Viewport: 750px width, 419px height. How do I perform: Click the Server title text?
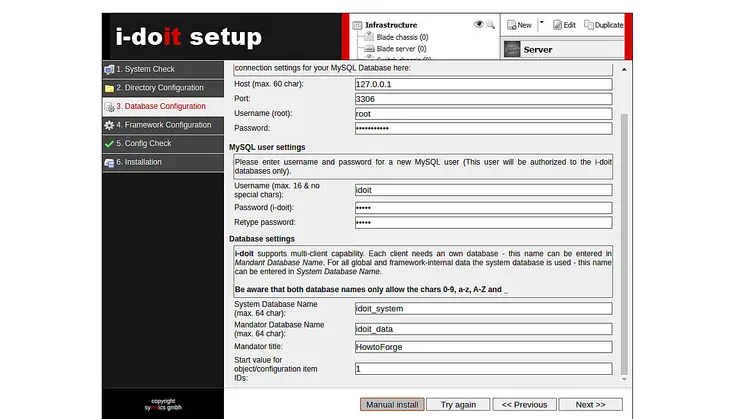tap(538, 50)
